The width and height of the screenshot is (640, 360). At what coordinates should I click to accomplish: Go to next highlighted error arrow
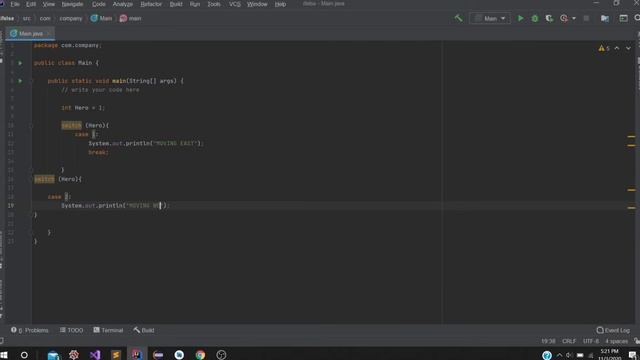628,48
